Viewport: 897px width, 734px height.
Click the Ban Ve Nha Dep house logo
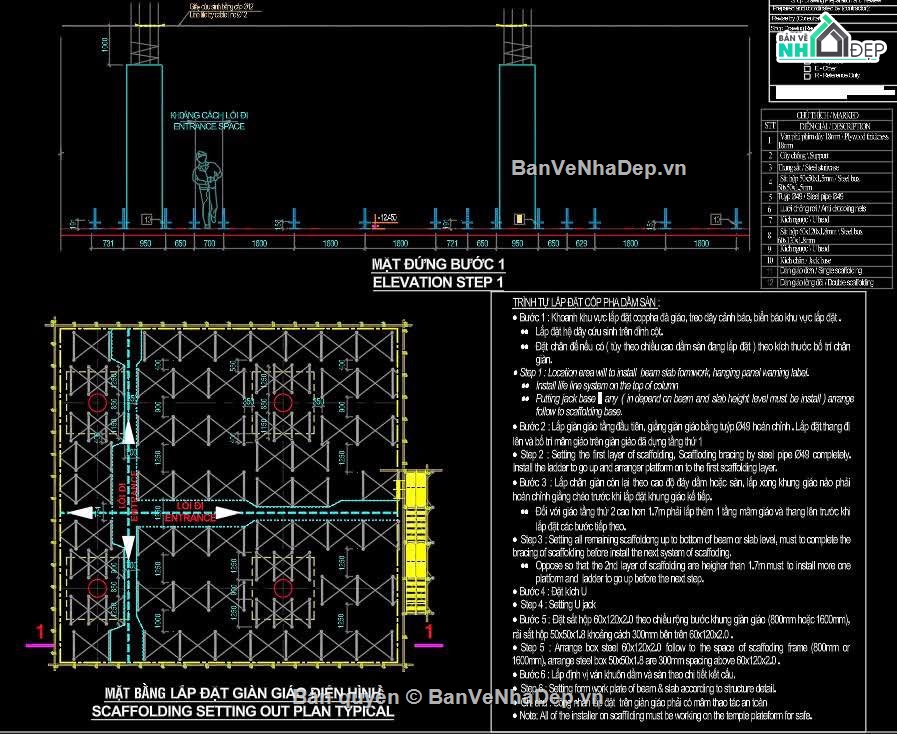pos(831,38)
